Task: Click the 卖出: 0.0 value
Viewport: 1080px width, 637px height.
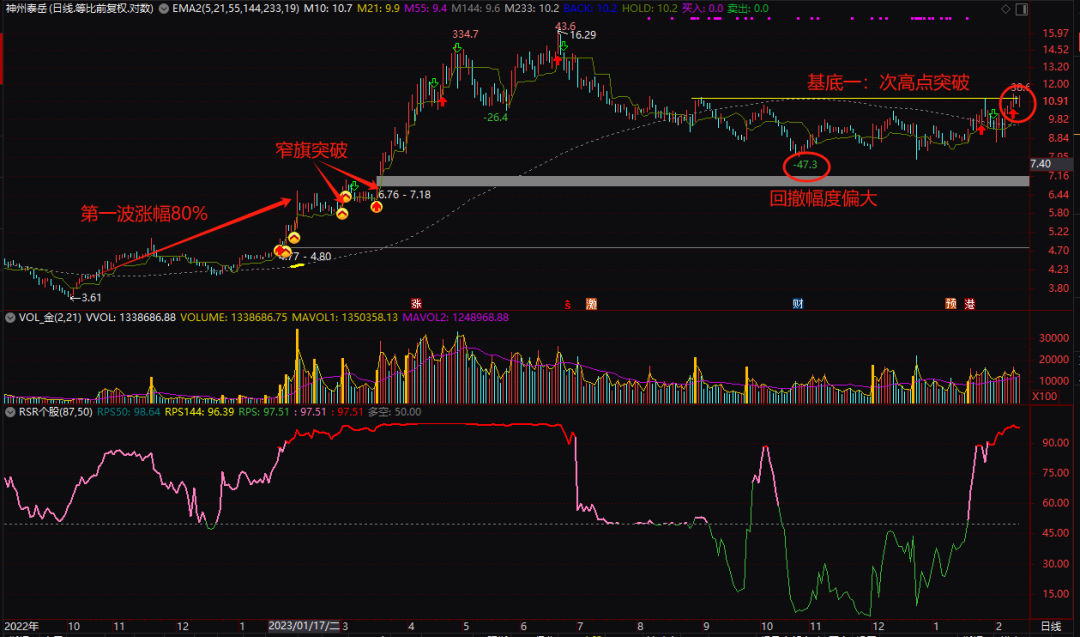Action: pos(748,9)
